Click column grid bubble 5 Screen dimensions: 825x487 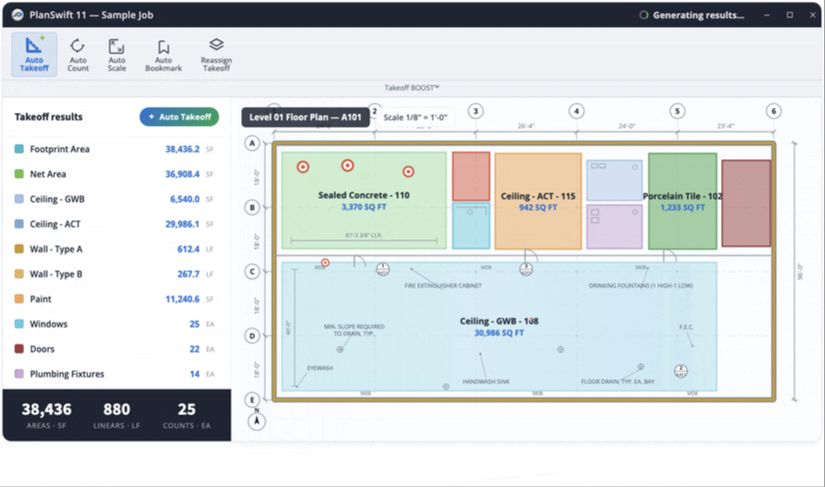tap(677, 111)
